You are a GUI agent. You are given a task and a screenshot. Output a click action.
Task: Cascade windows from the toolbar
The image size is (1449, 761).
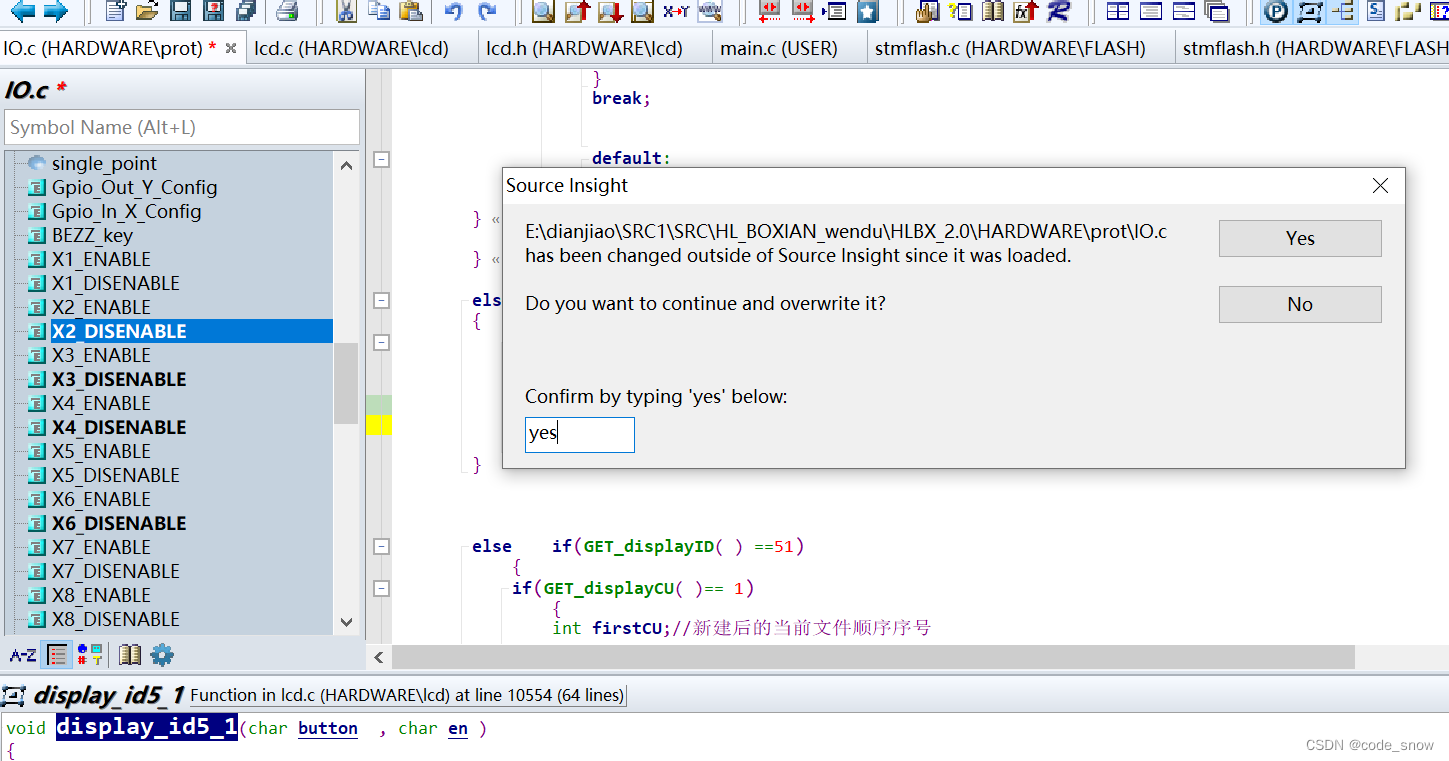(1217, 11)
